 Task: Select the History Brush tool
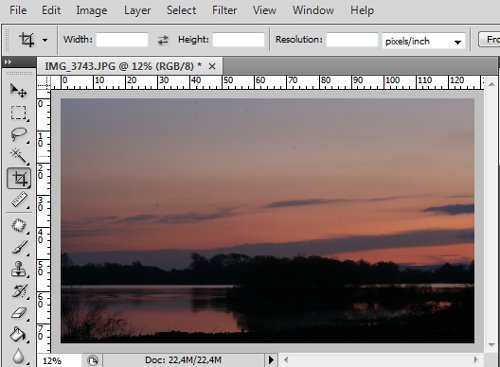pos(19,291)
